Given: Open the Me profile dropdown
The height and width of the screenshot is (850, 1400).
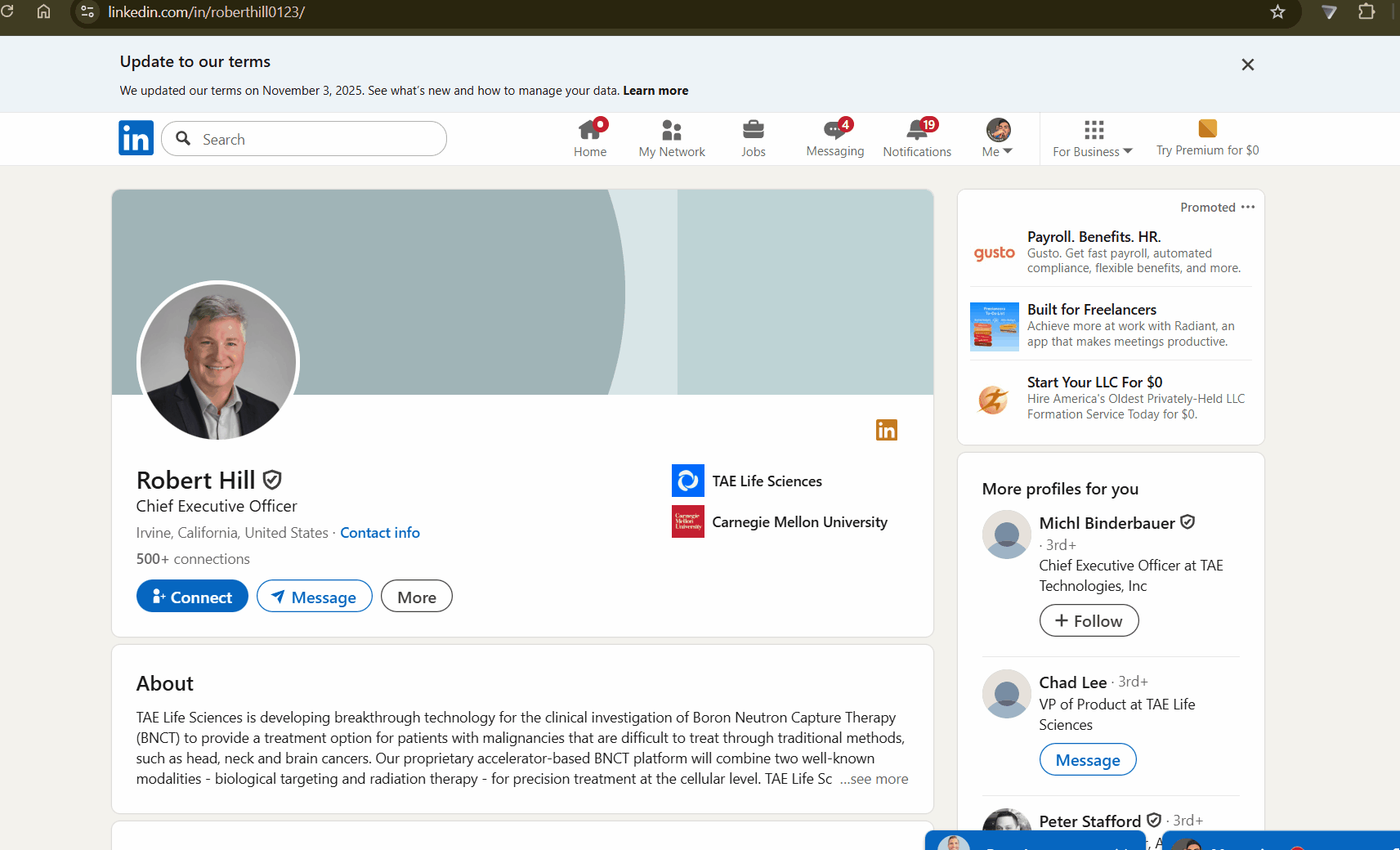Looking at the screenshot, I should tap(996, 137).
